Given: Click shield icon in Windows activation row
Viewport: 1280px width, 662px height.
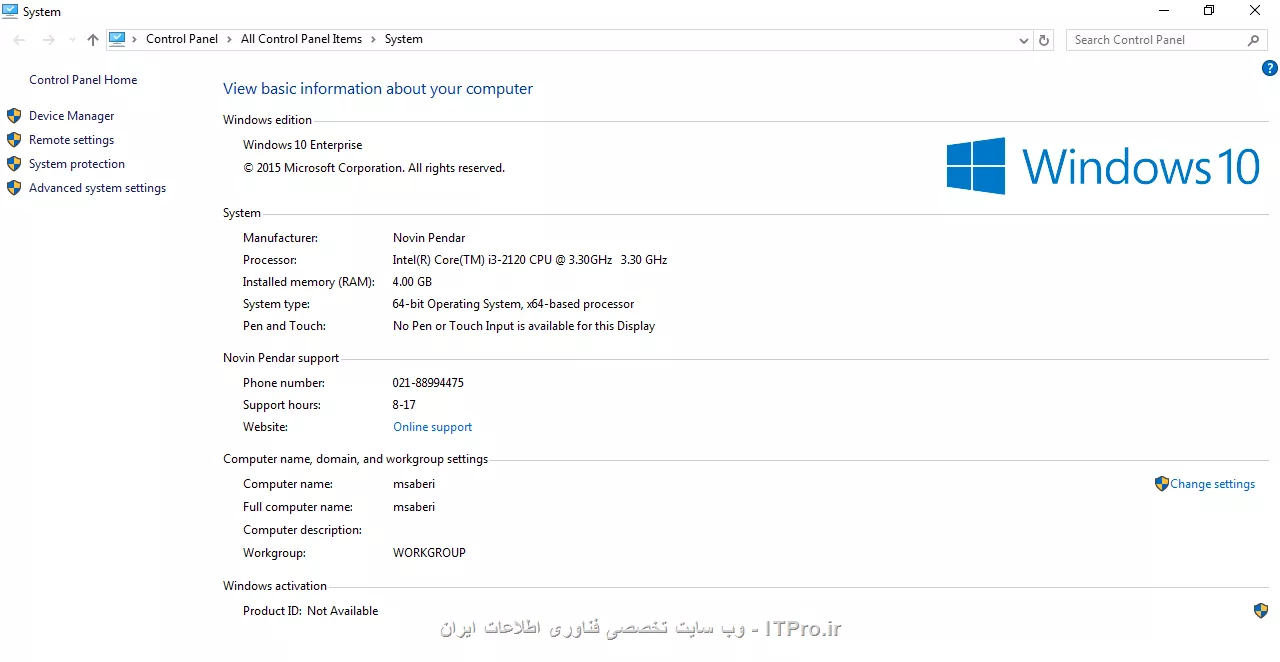Looking at the screenshot, I should pos(1261,610).
